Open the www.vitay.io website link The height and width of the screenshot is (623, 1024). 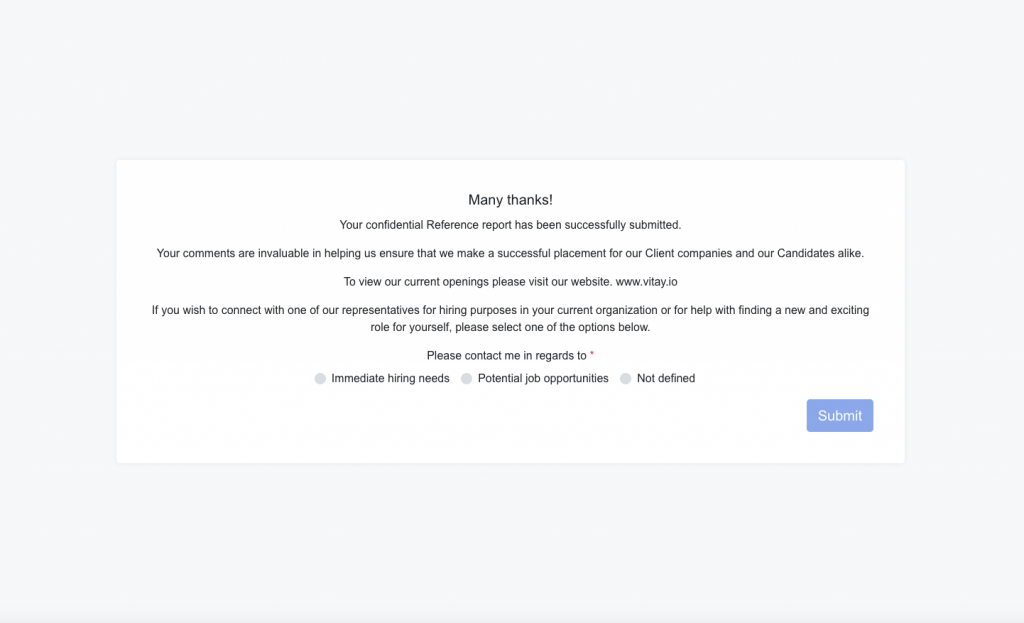(x=647, y=282)
